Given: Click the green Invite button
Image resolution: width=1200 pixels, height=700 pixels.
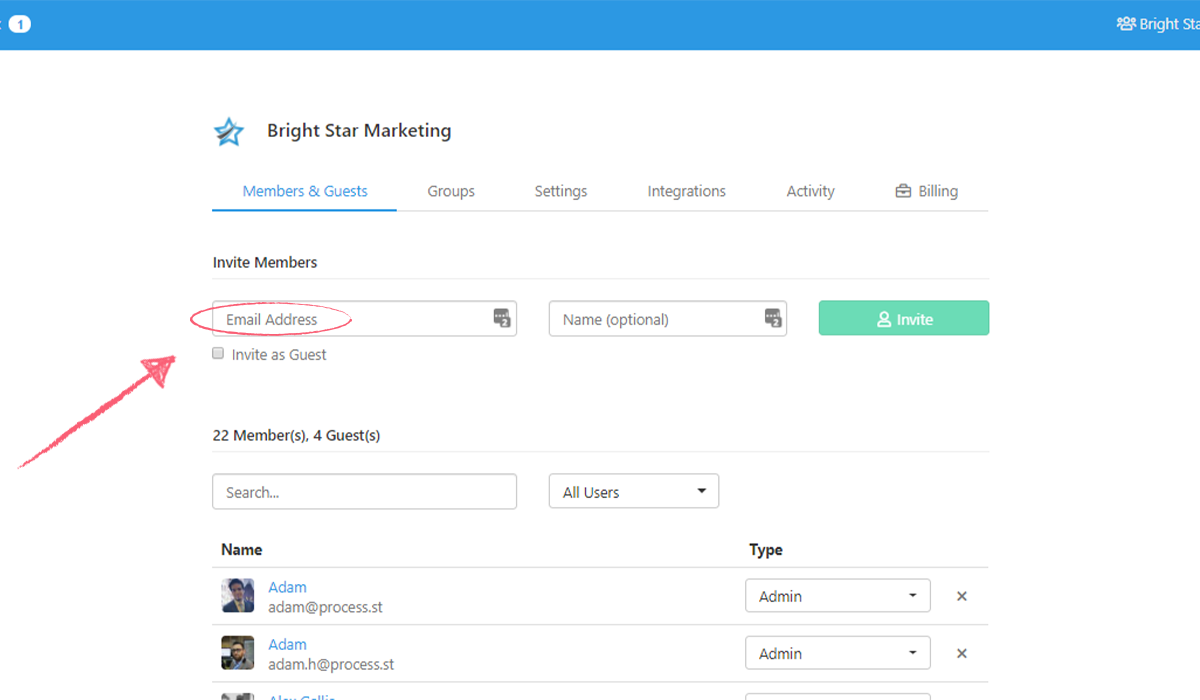Looking at the screenshot, I should point(904,318).
